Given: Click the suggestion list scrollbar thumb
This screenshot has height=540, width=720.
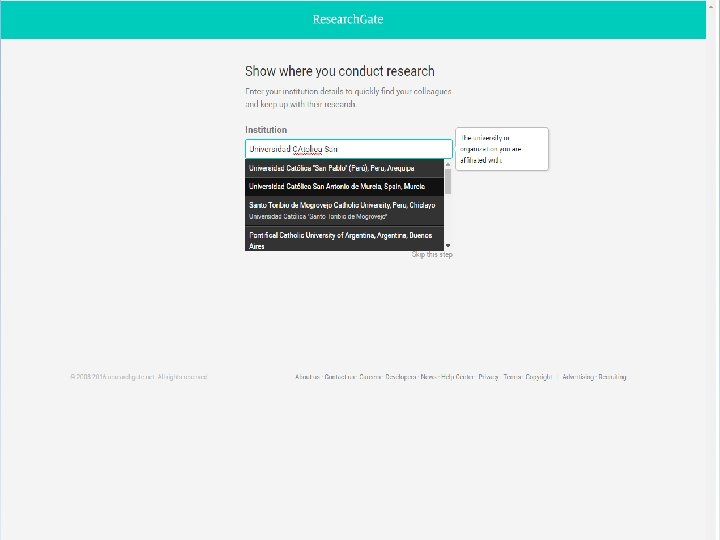Looking at the screenshot, I should coord(448,181).
